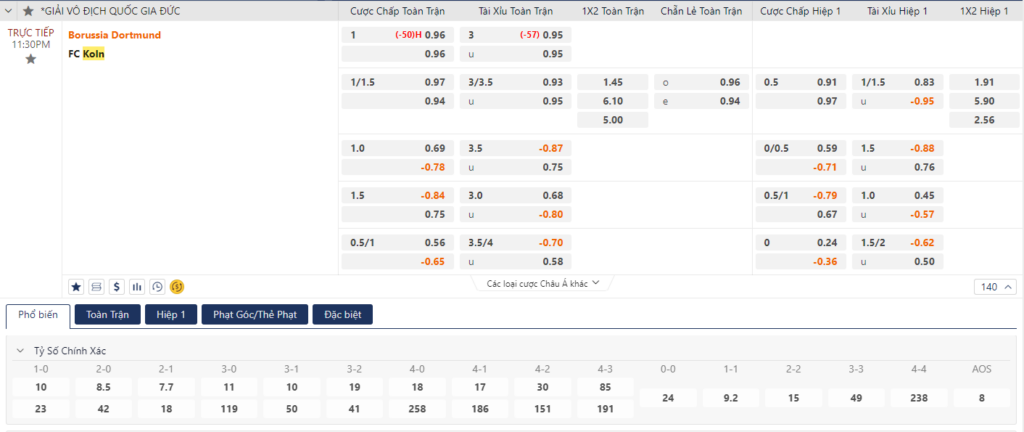Open the bar chart statistics icon
Viewport: 1024px width, 432px height.
(x=137, y=286)
